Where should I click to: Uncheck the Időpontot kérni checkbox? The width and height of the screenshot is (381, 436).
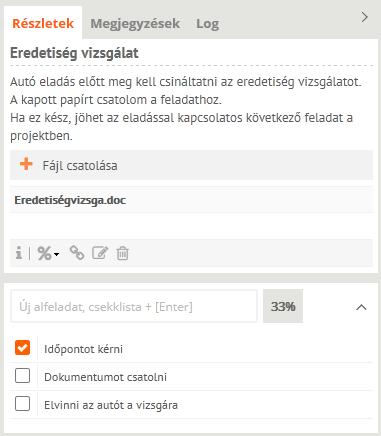click(x=22, y=348)
